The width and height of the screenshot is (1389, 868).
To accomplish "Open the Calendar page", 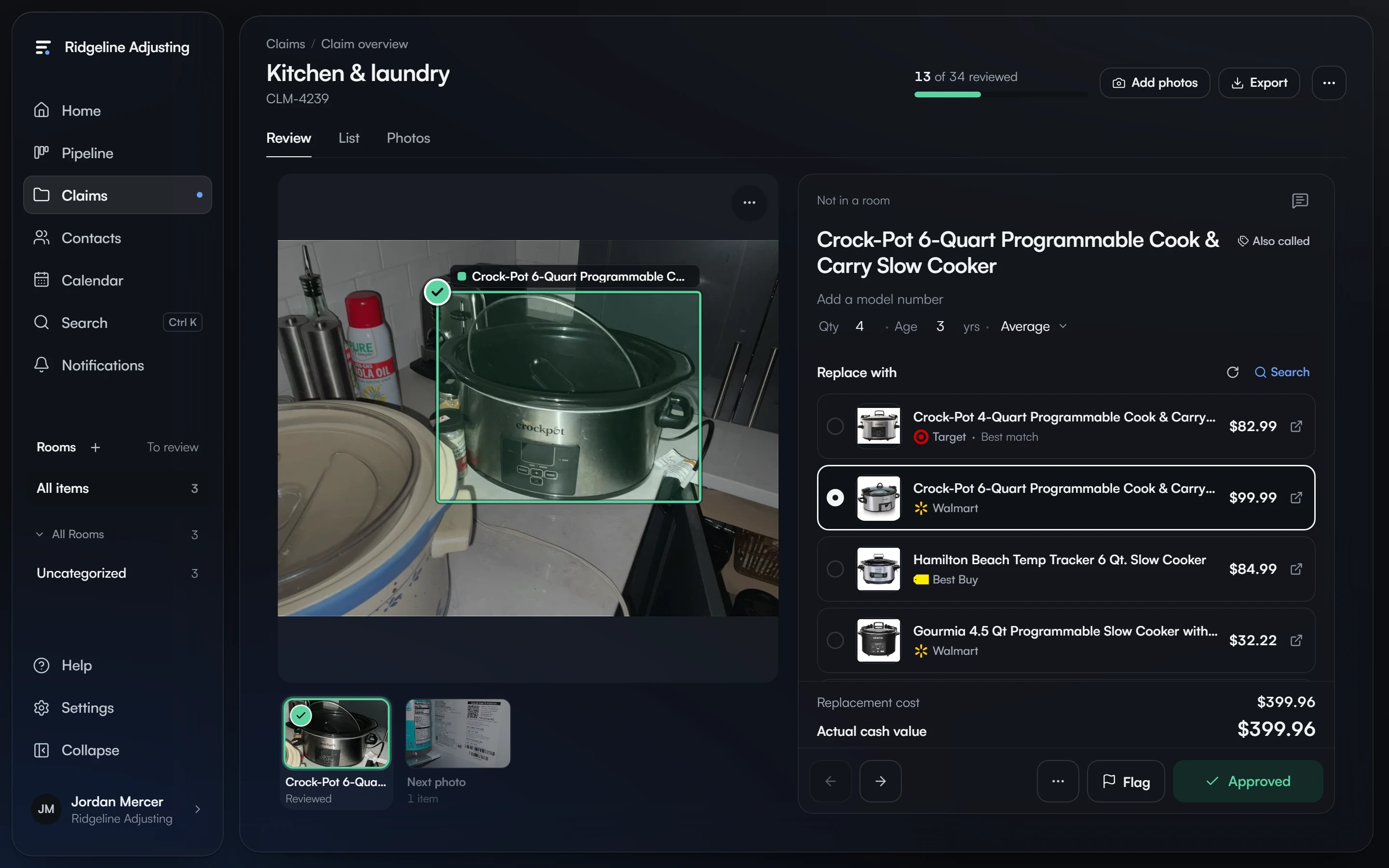I will coord(117,280).
